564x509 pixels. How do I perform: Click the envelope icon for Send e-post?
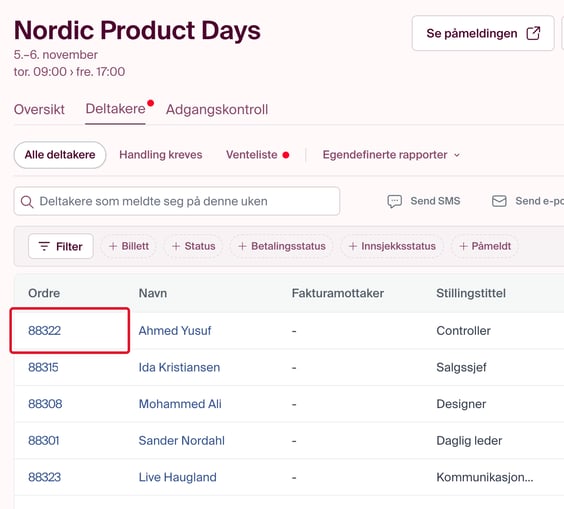499,201
